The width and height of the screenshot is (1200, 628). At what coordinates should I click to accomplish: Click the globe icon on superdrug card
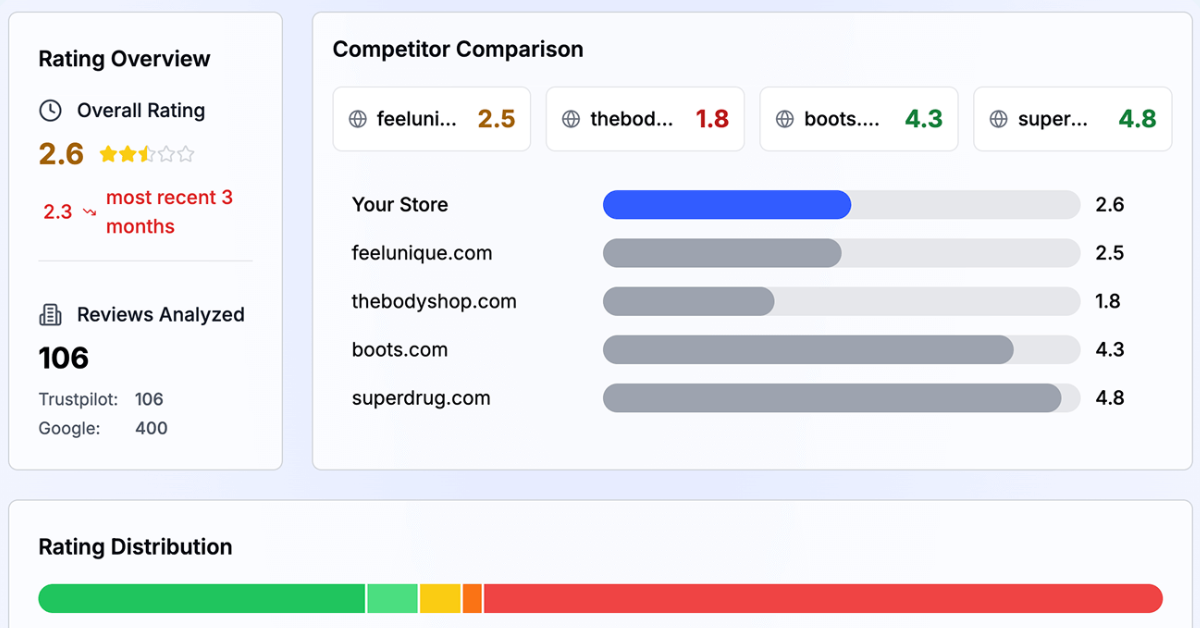click(x=998, y=119)
